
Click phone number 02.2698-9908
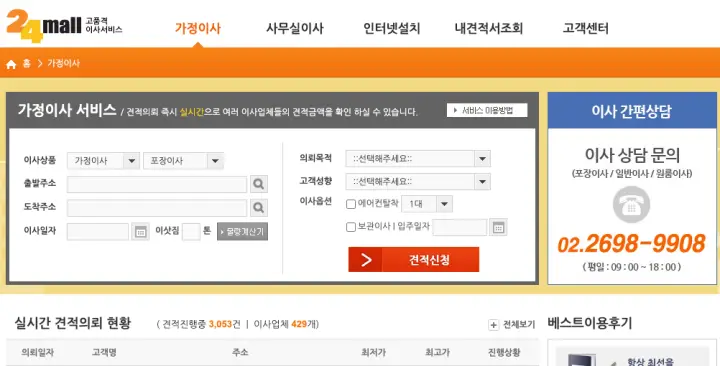tap(631, 244)
